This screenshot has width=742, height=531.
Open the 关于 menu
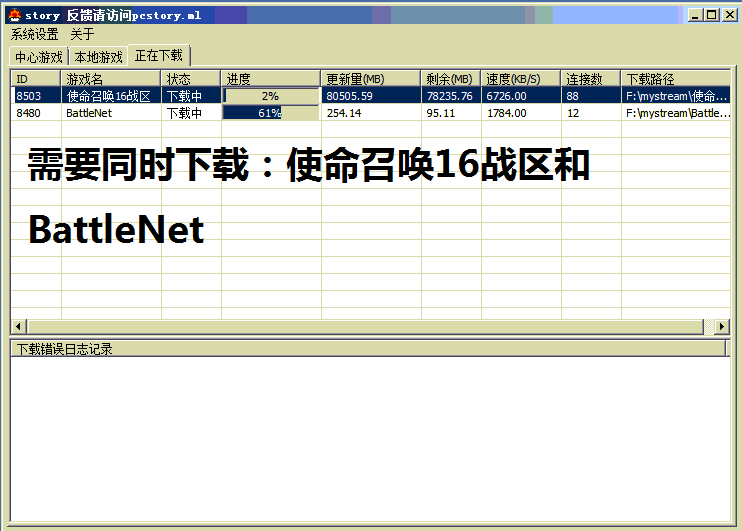[x=82, y=34]
